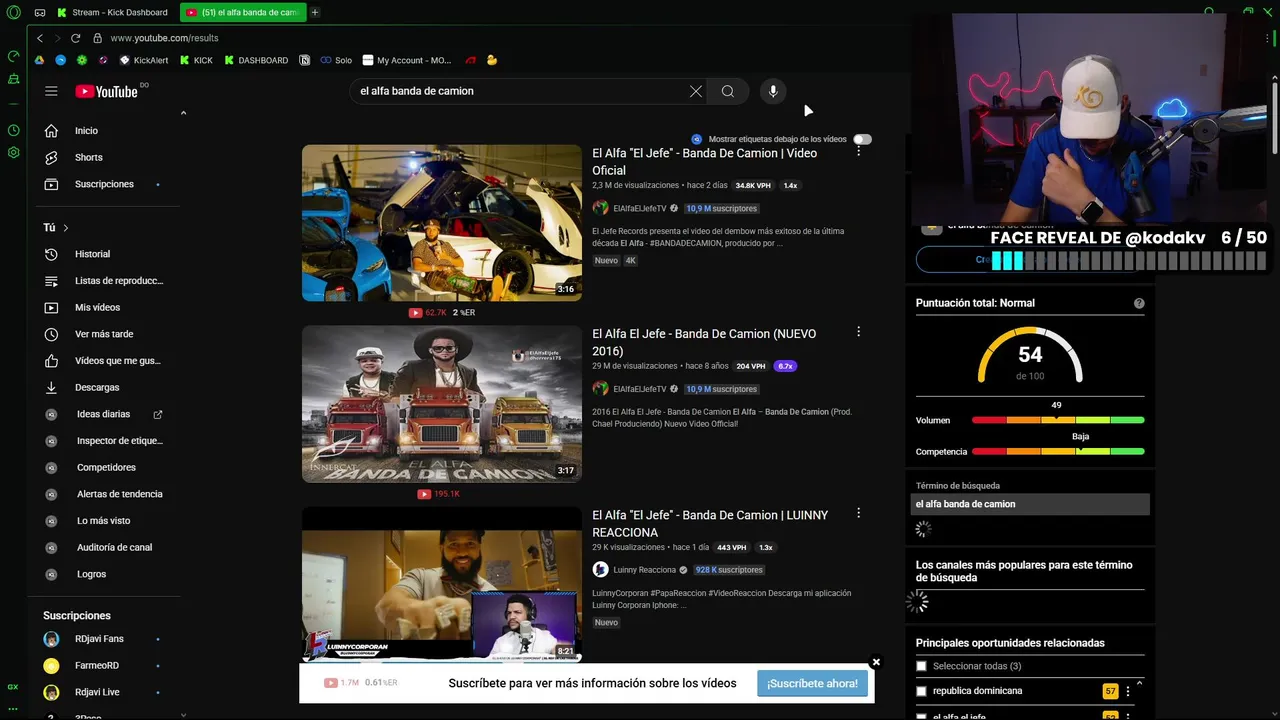
Task: Open My Account bookmark
Action: [407, 60]
